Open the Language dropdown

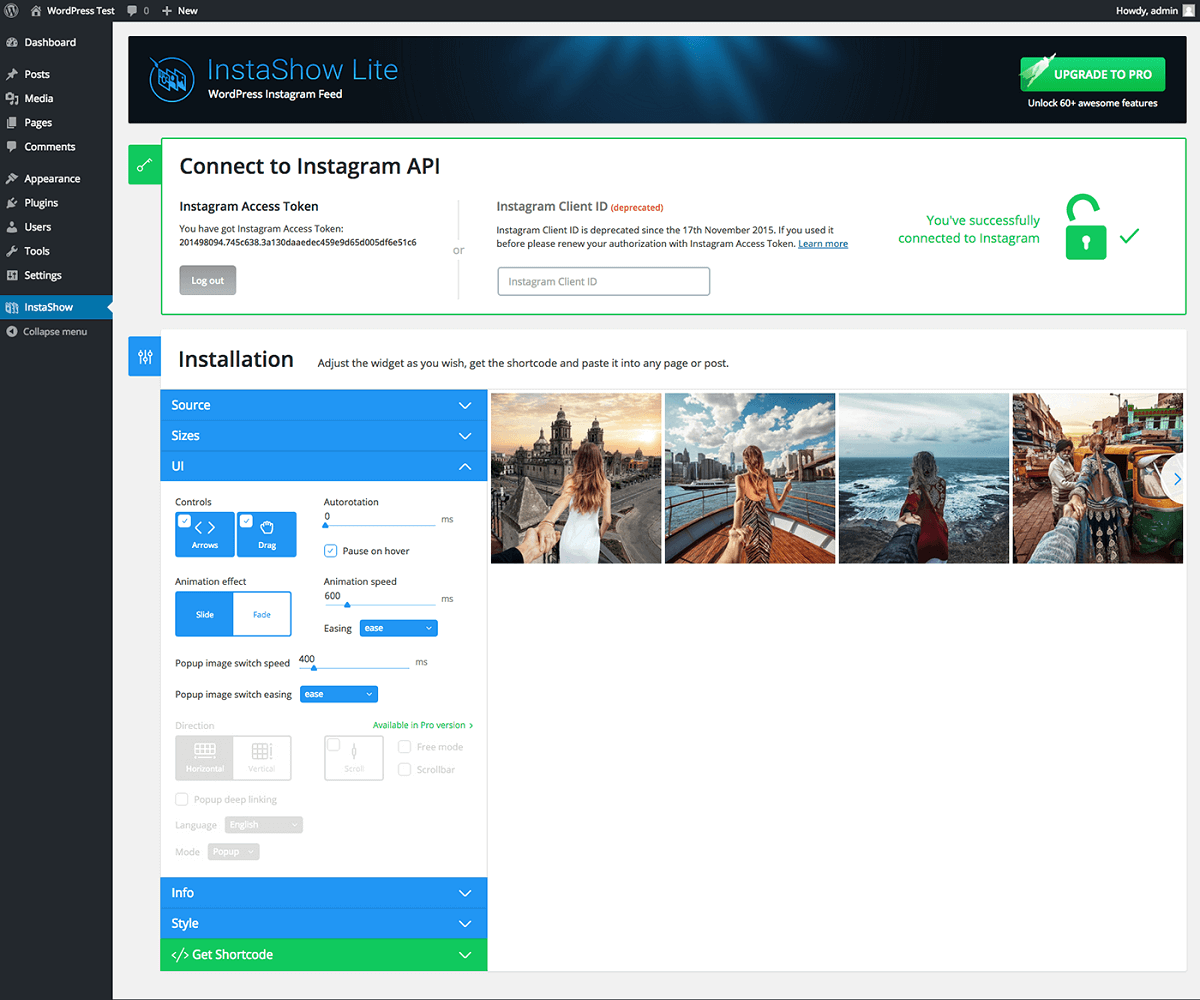(264, 825)
